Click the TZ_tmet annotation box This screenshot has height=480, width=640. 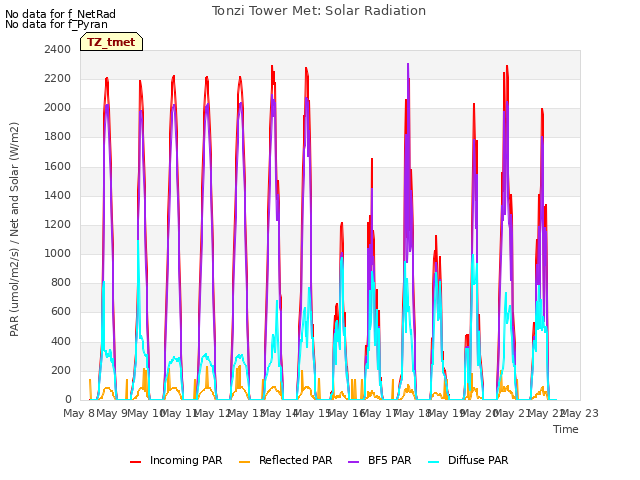111,42
